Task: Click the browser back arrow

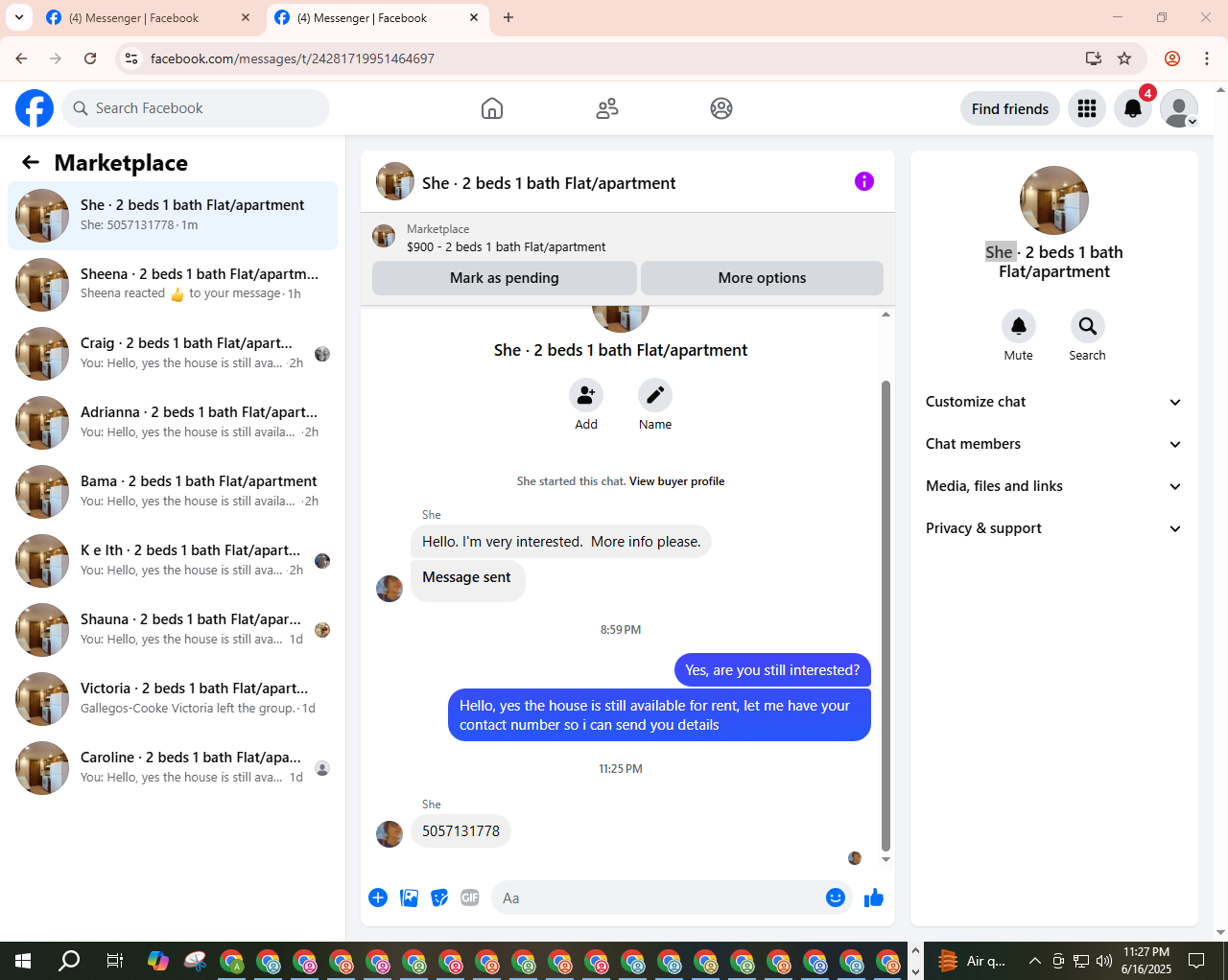Action: [x=21, y=58]
